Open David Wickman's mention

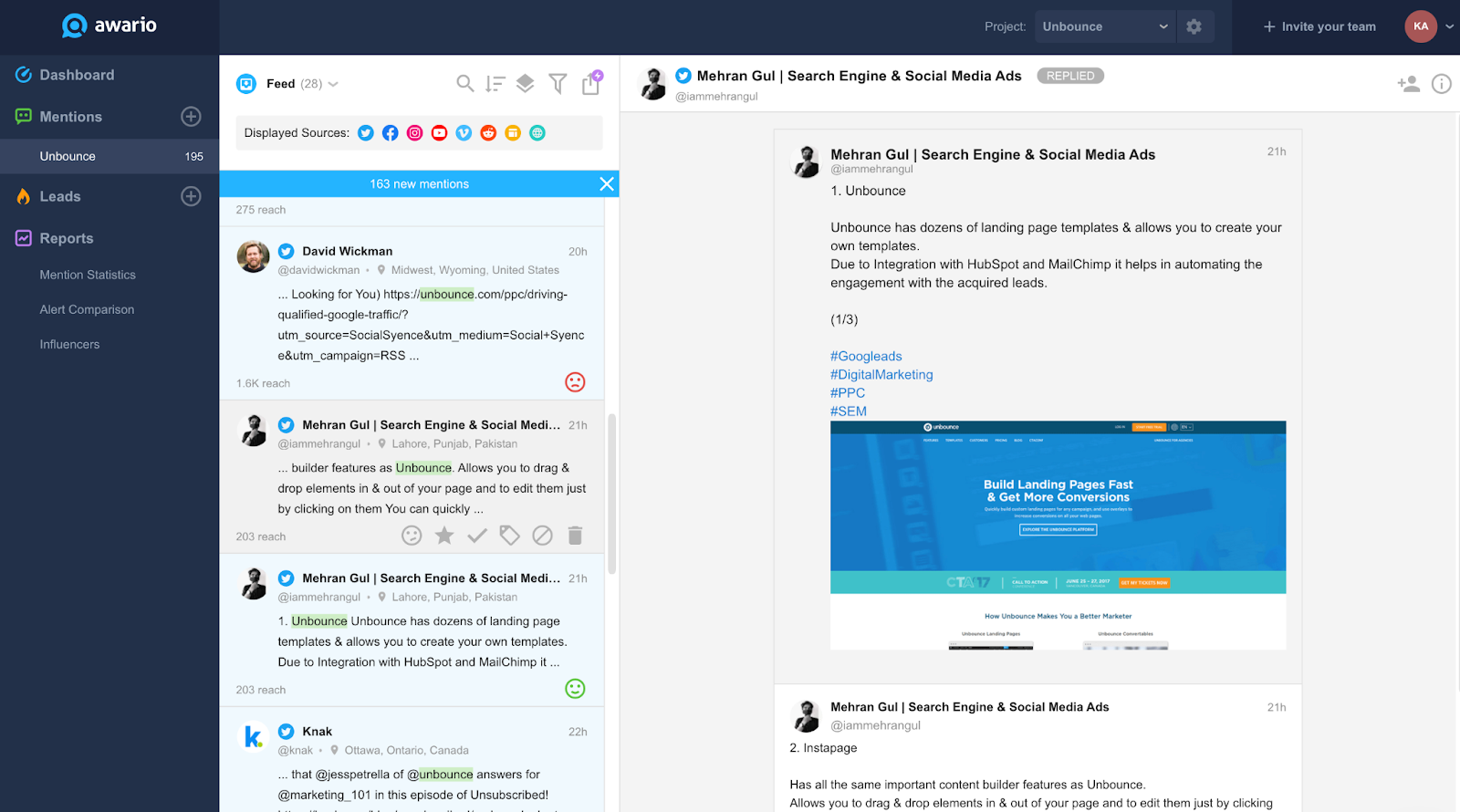pos(412,313)
